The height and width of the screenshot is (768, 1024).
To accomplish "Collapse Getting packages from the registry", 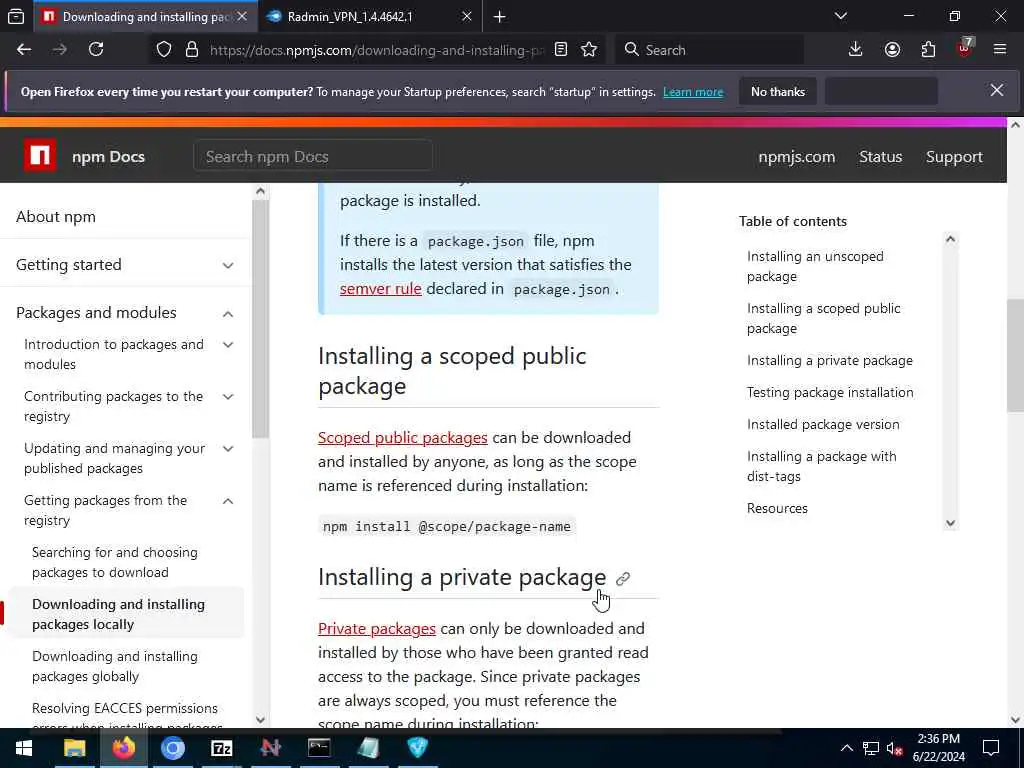I will [x=228, y=501].
